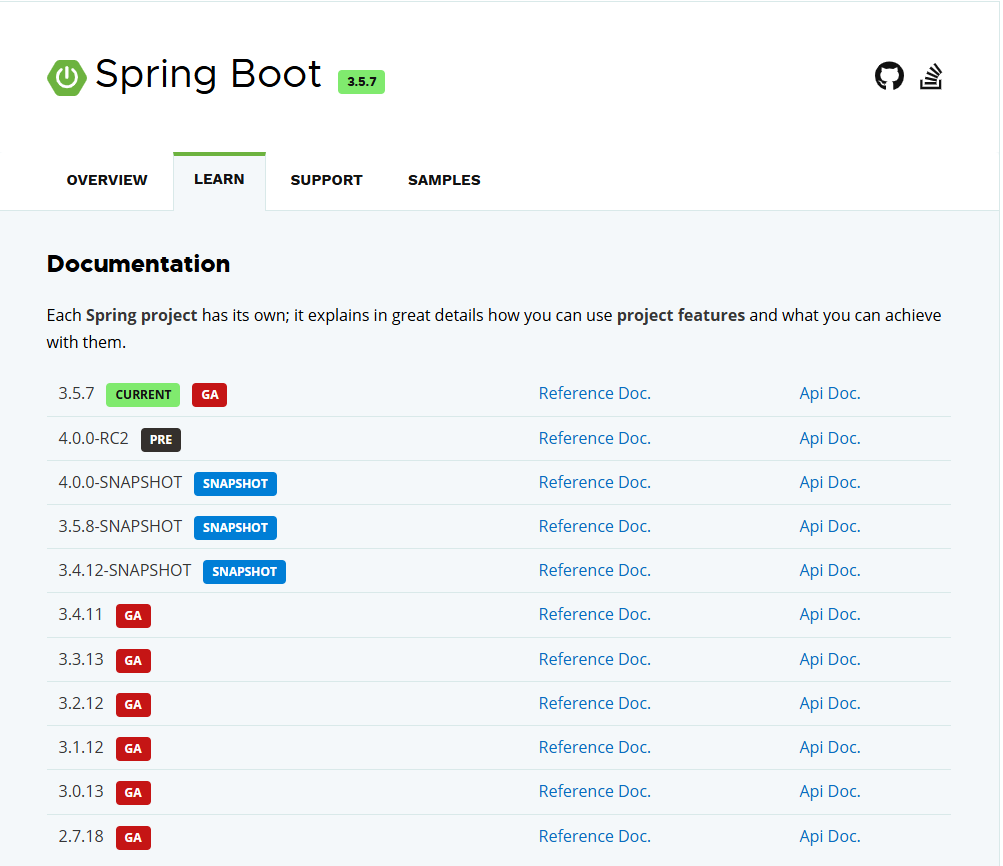The height and width of the screenshot is (866, 1003).
Task: Select version text 3.4.11
Action: point(81,615)
